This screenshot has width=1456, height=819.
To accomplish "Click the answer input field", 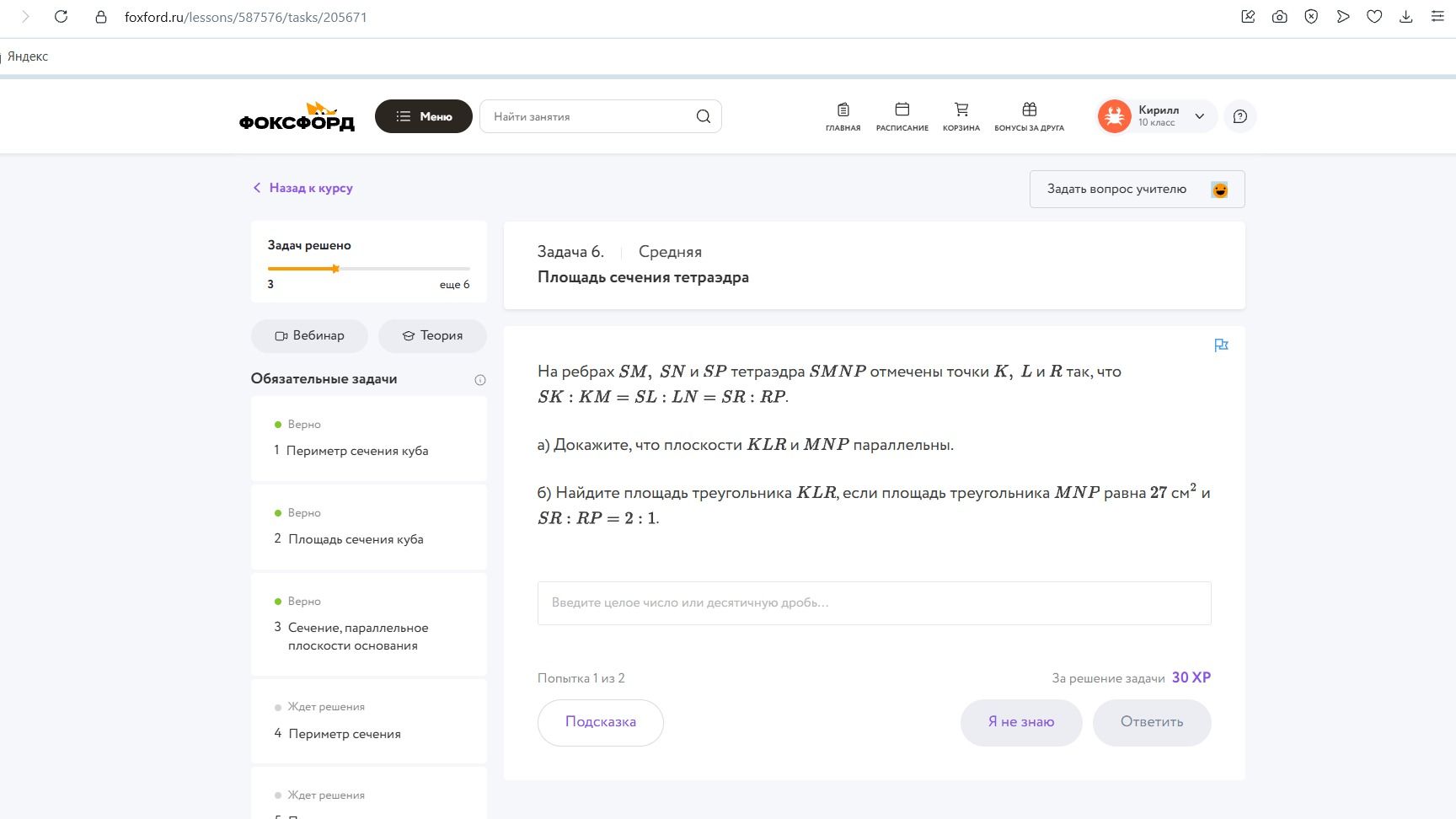I will click(874, 603).
